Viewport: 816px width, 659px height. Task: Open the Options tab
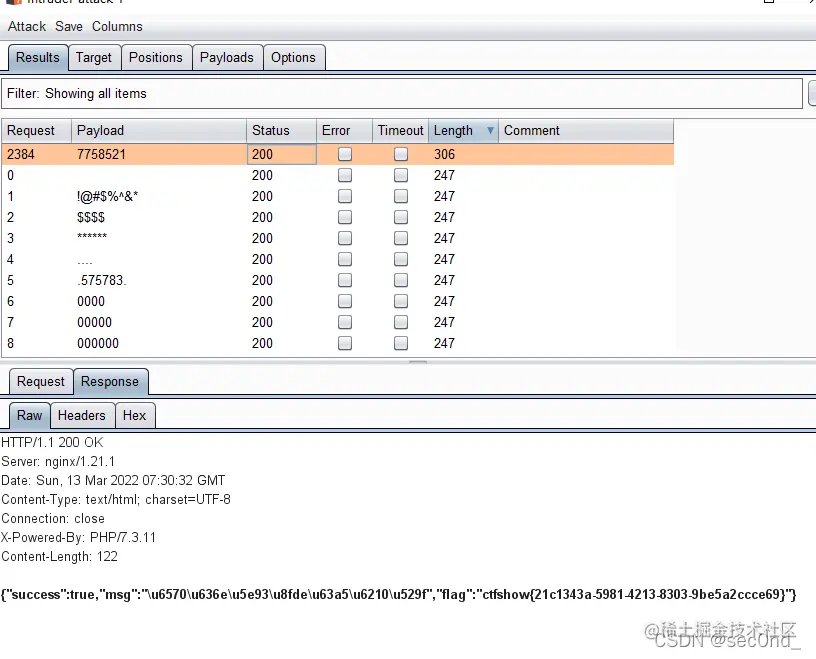tap(294, 57)
